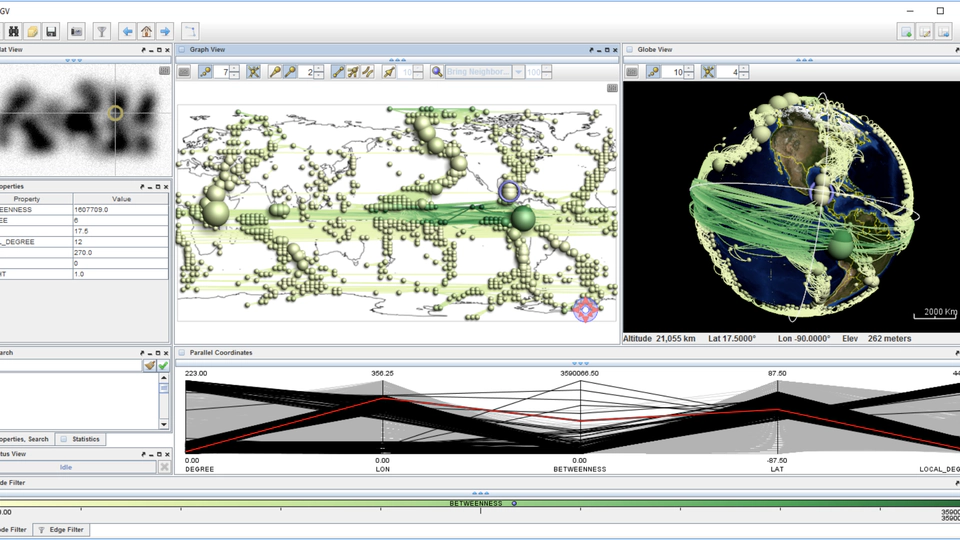Click the Value column header
Image resolution: width=960 pixels, height=540 pixels.
pos(121,199)
